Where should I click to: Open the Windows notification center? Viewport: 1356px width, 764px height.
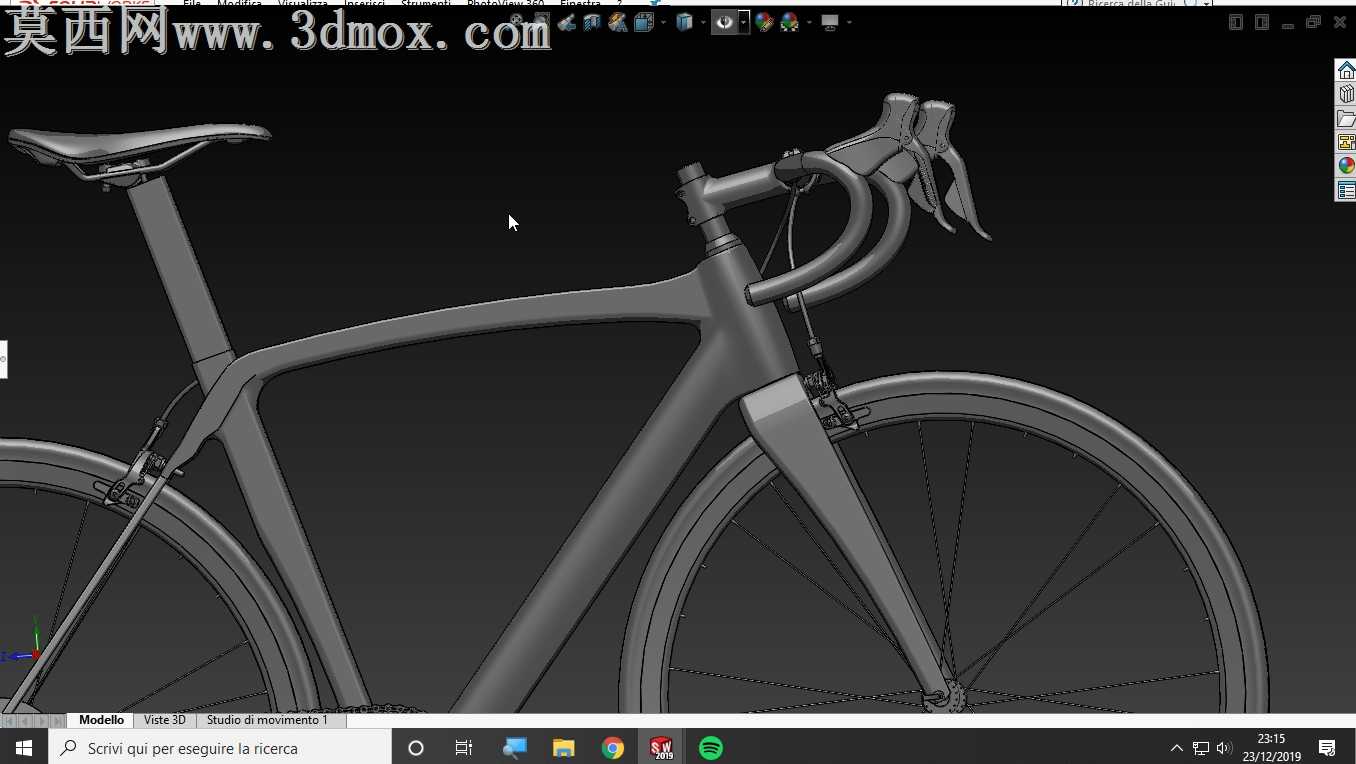coord(1327,748)
